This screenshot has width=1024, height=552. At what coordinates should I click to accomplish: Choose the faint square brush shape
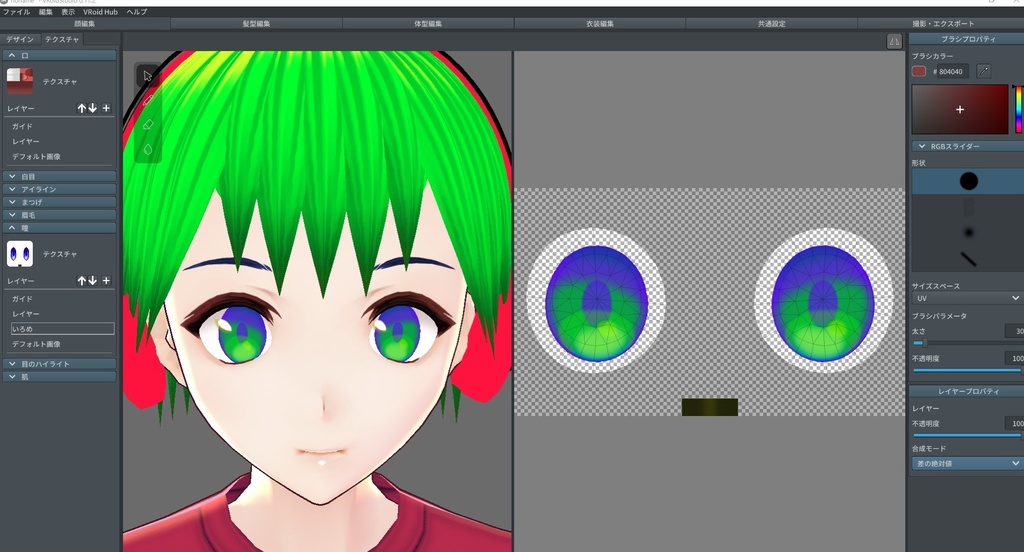[968, 207]
